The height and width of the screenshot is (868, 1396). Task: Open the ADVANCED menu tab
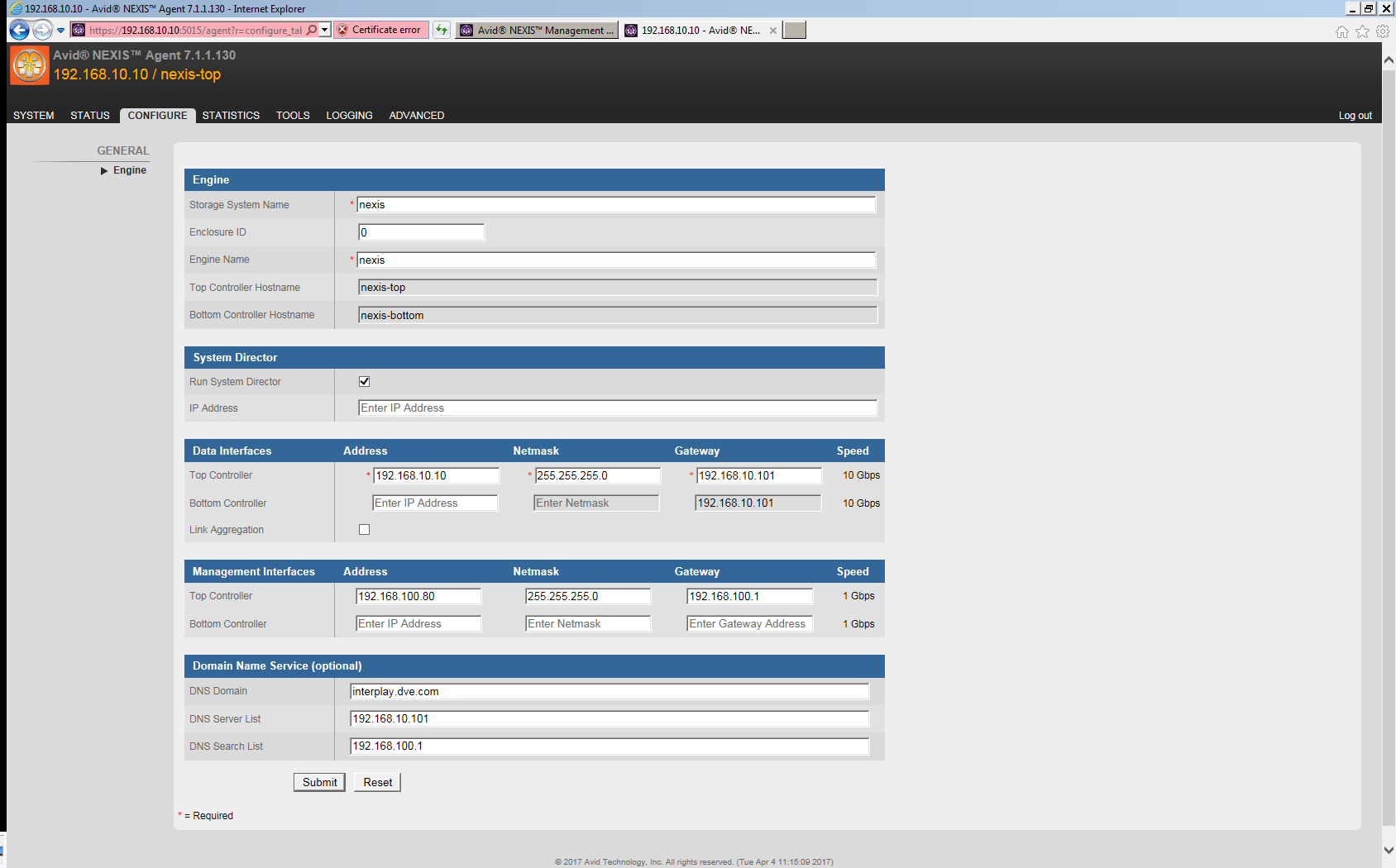click(417, 116)
